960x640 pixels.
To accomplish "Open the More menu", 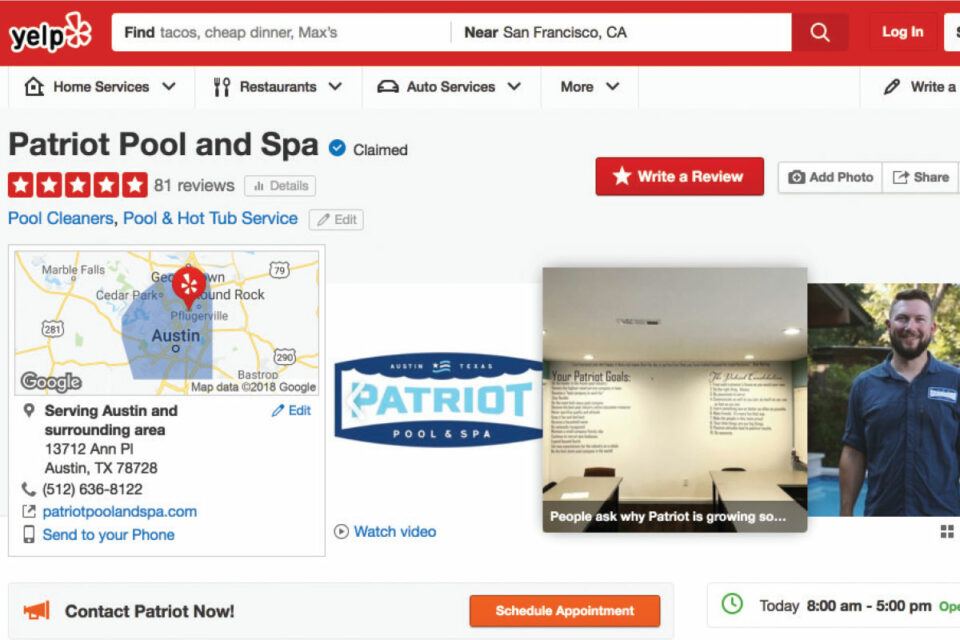I will [x=590, y=87].
